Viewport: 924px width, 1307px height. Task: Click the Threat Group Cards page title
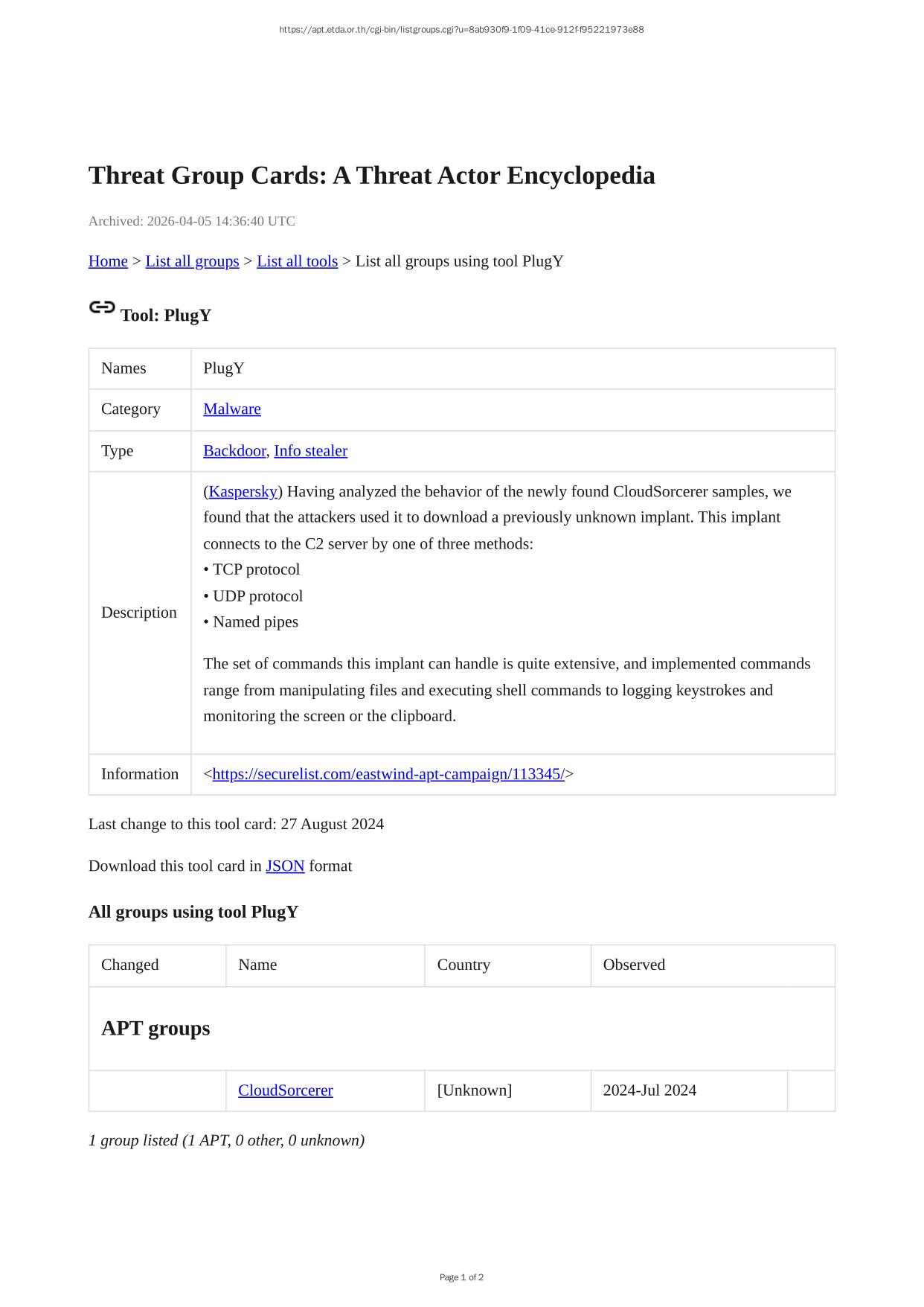coord(371,176)
